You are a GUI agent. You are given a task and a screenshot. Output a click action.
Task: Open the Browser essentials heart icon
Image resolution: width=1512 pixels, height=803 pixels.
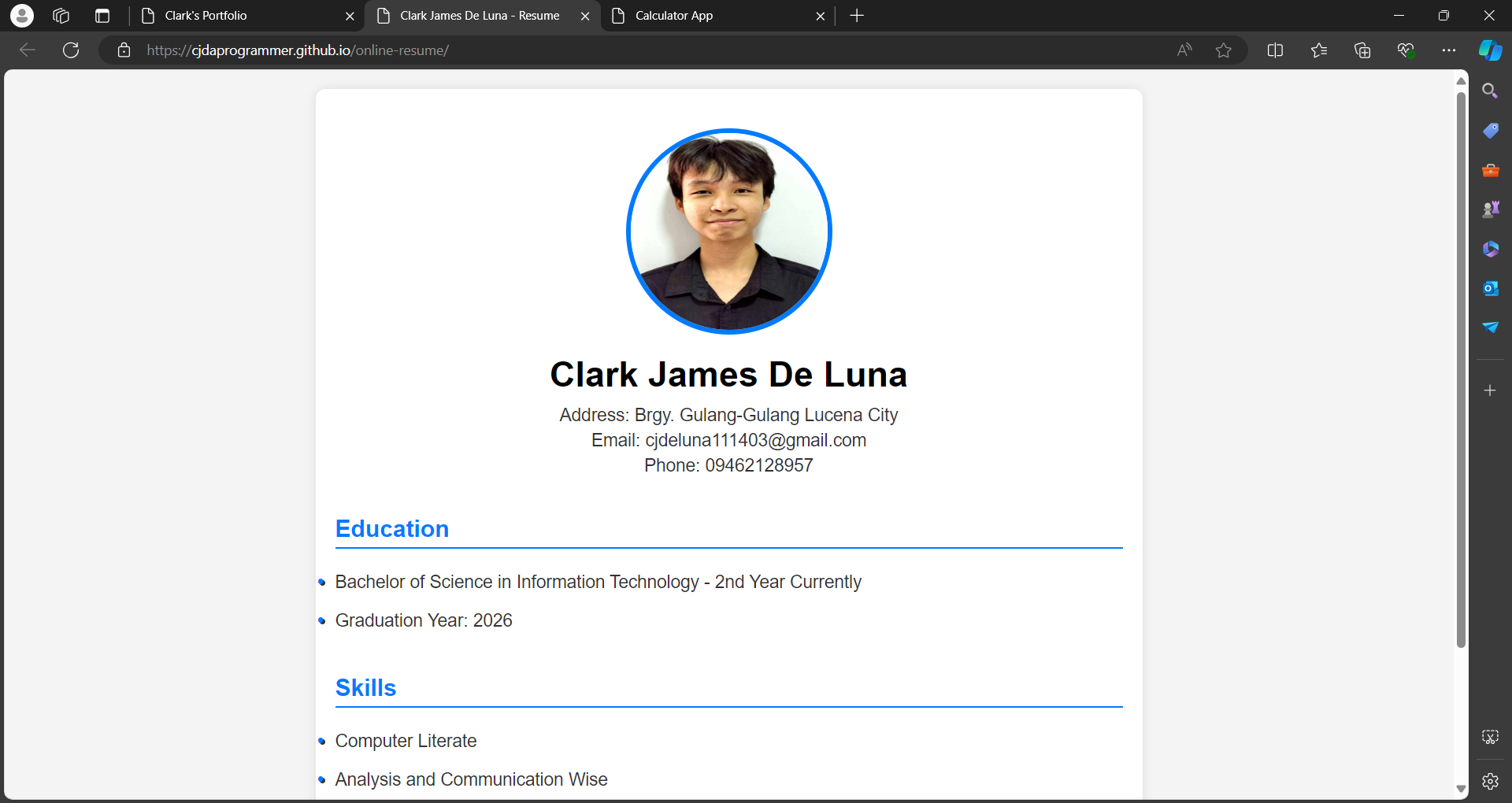coord(1406,50)
